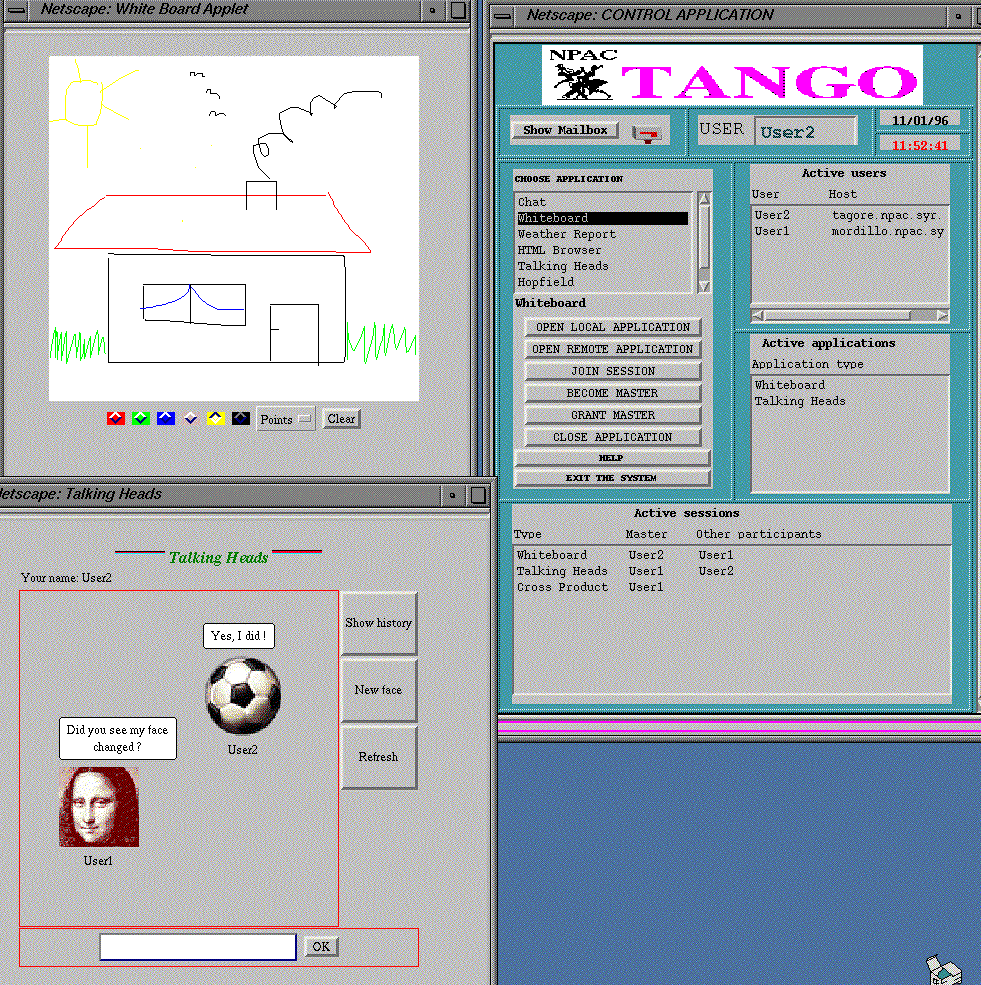Click Exit The System button

[x=612, y=478]
